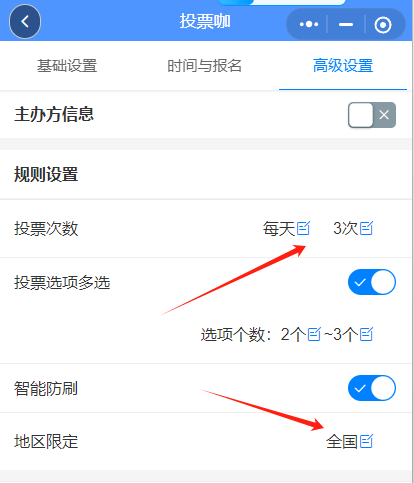
Task: Enable the 主办方信息 switch
Action: click(x=372, y=115)
